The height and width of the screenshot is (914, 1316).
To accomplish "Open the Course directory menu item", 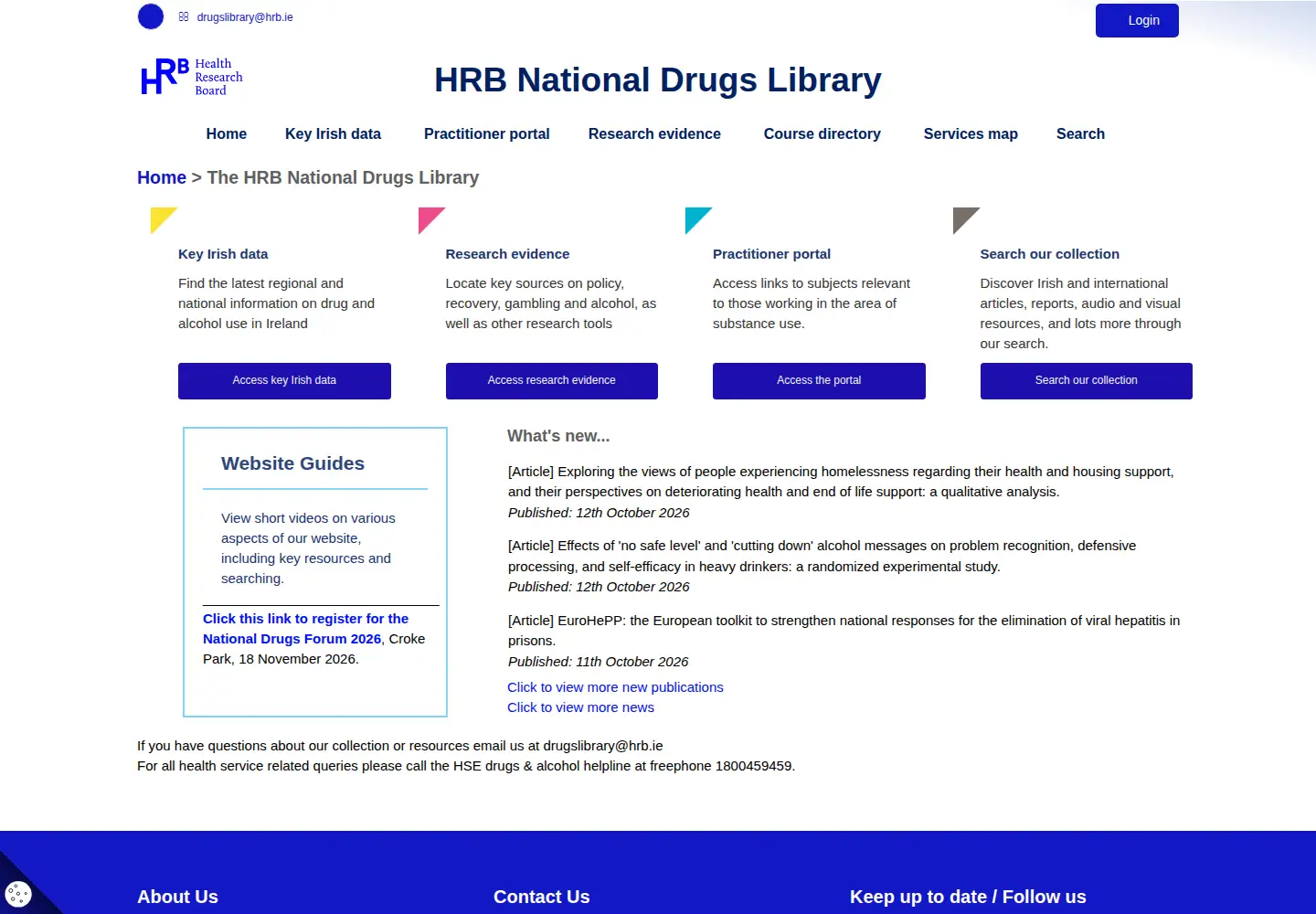I will [x=822, y=133].
